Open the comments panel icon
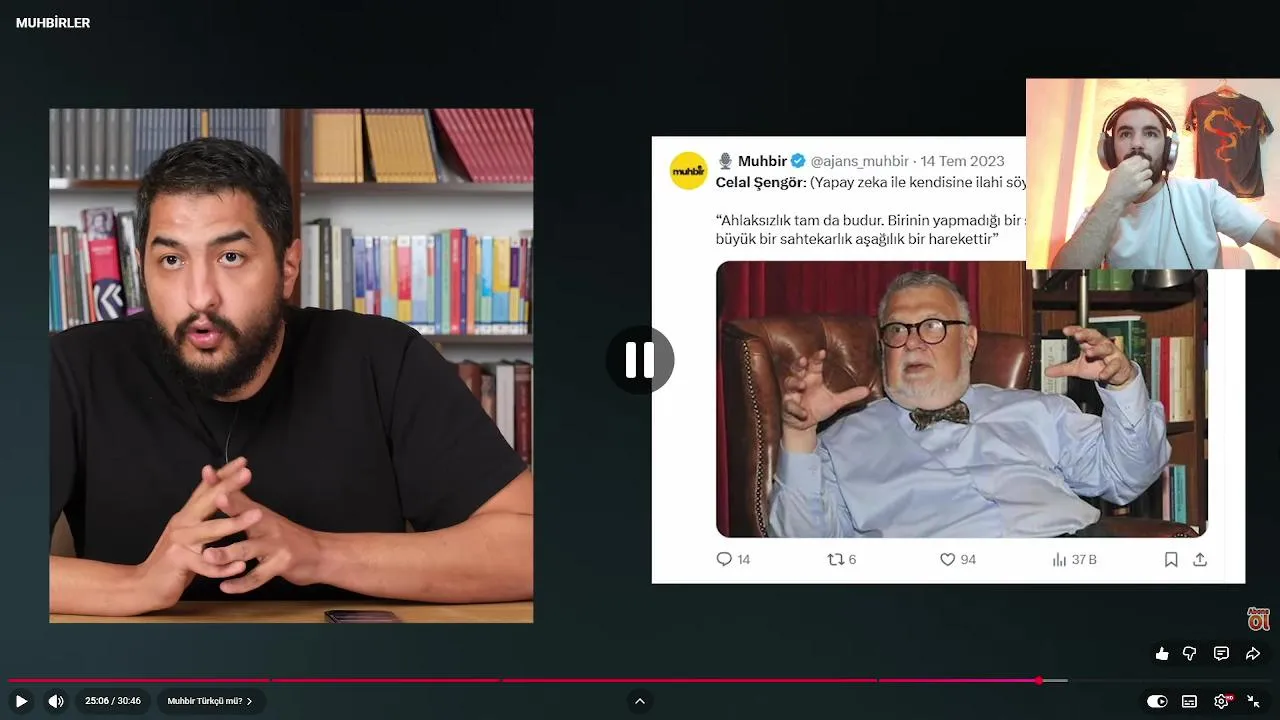1280x720 pixels. click(x=1221, y=654)
